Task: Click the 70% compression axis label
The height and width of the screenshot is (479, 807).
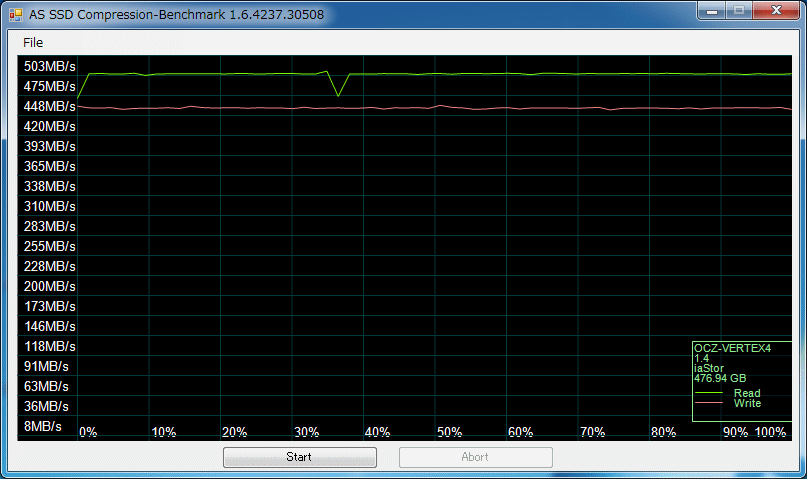Action: (x=592, y=432)
